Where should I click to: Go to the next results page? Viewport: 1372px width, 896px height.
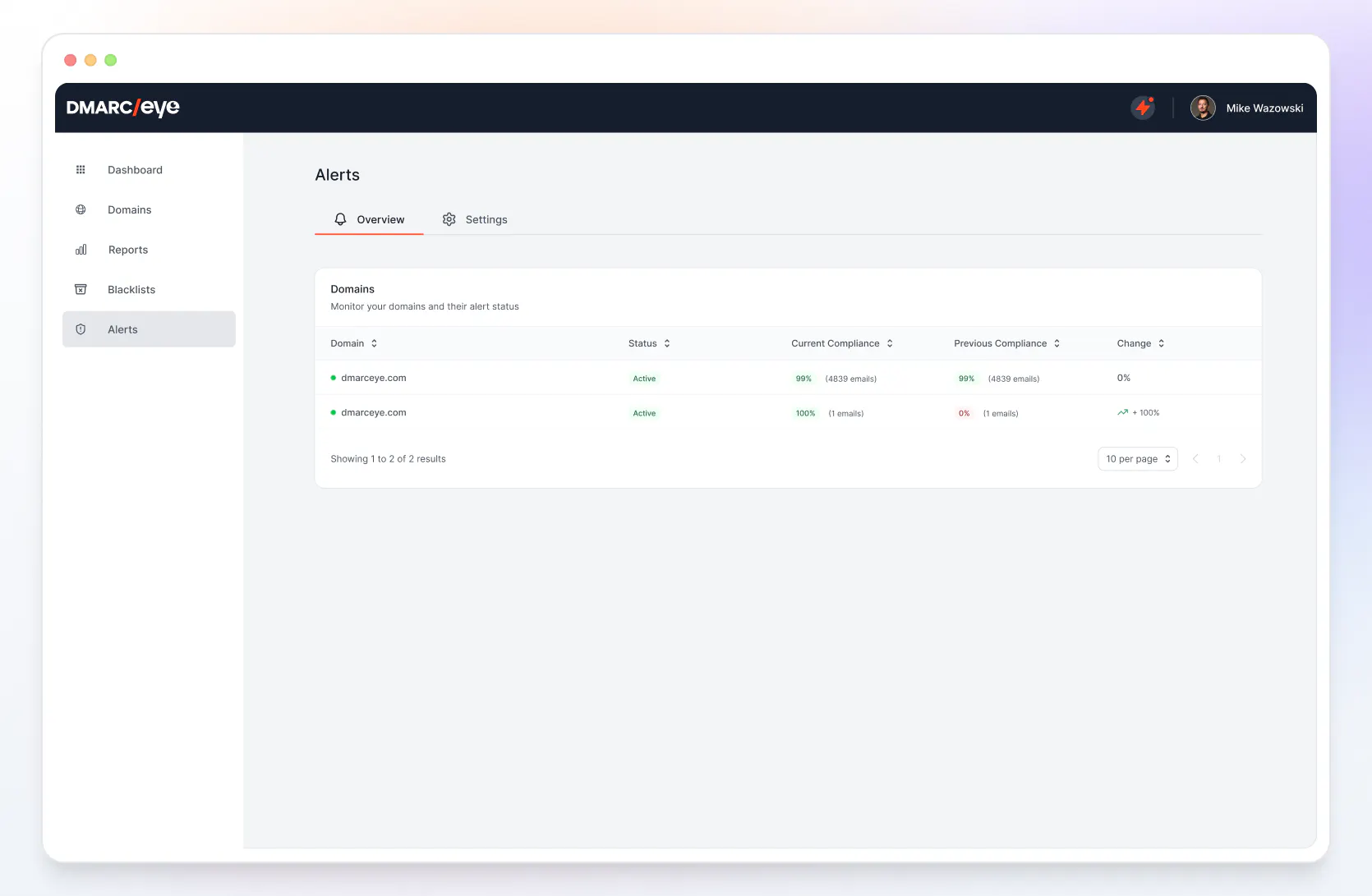(1243, 459)
